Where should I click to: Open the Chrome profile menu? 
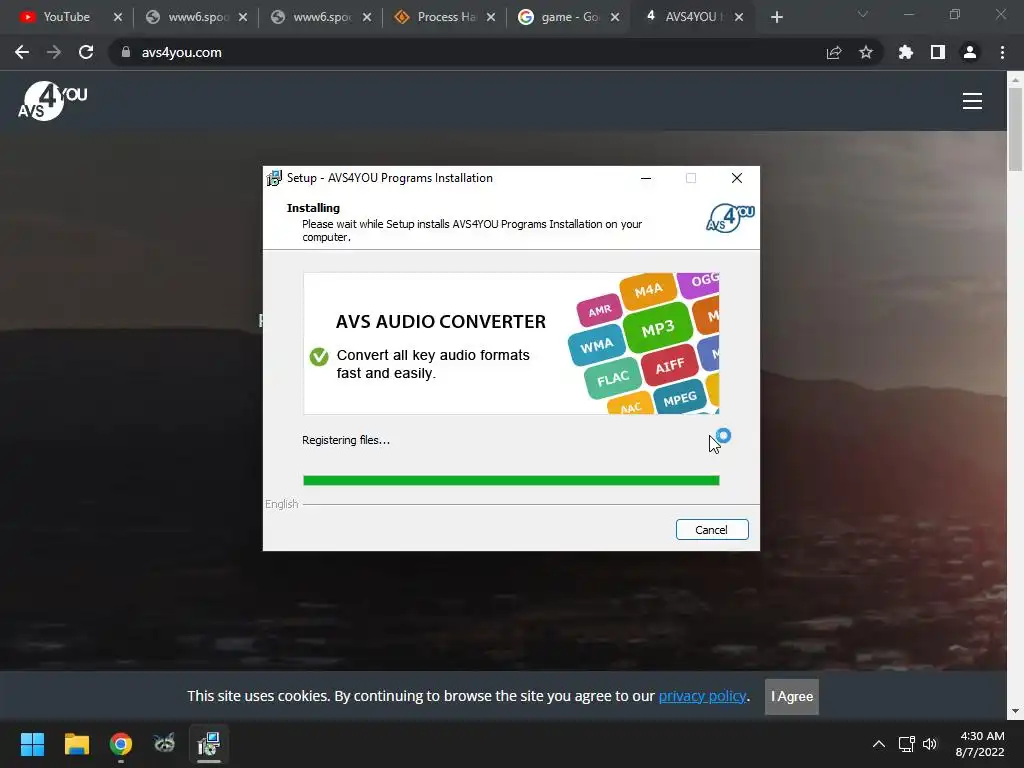point(970,52)
